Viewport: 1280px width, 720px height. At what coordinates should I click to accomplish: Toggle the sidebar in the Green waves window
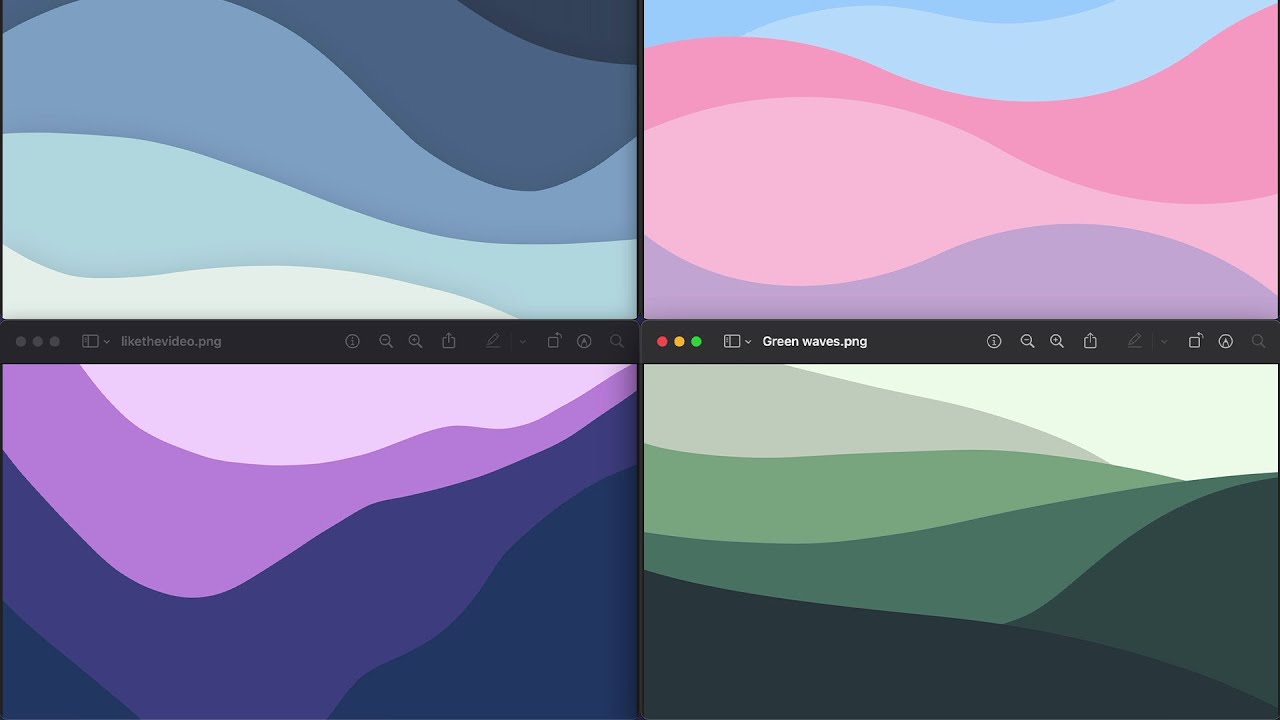click(x=731, y=341)
